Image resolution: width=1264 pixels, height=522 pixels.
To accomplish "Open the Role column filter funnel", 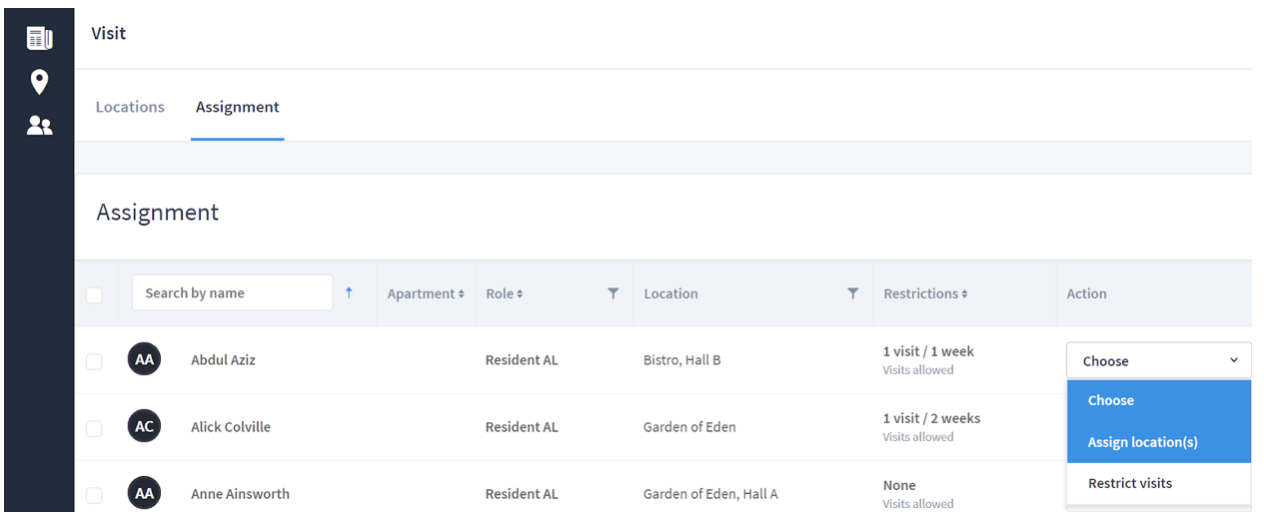I will (613, 293).
